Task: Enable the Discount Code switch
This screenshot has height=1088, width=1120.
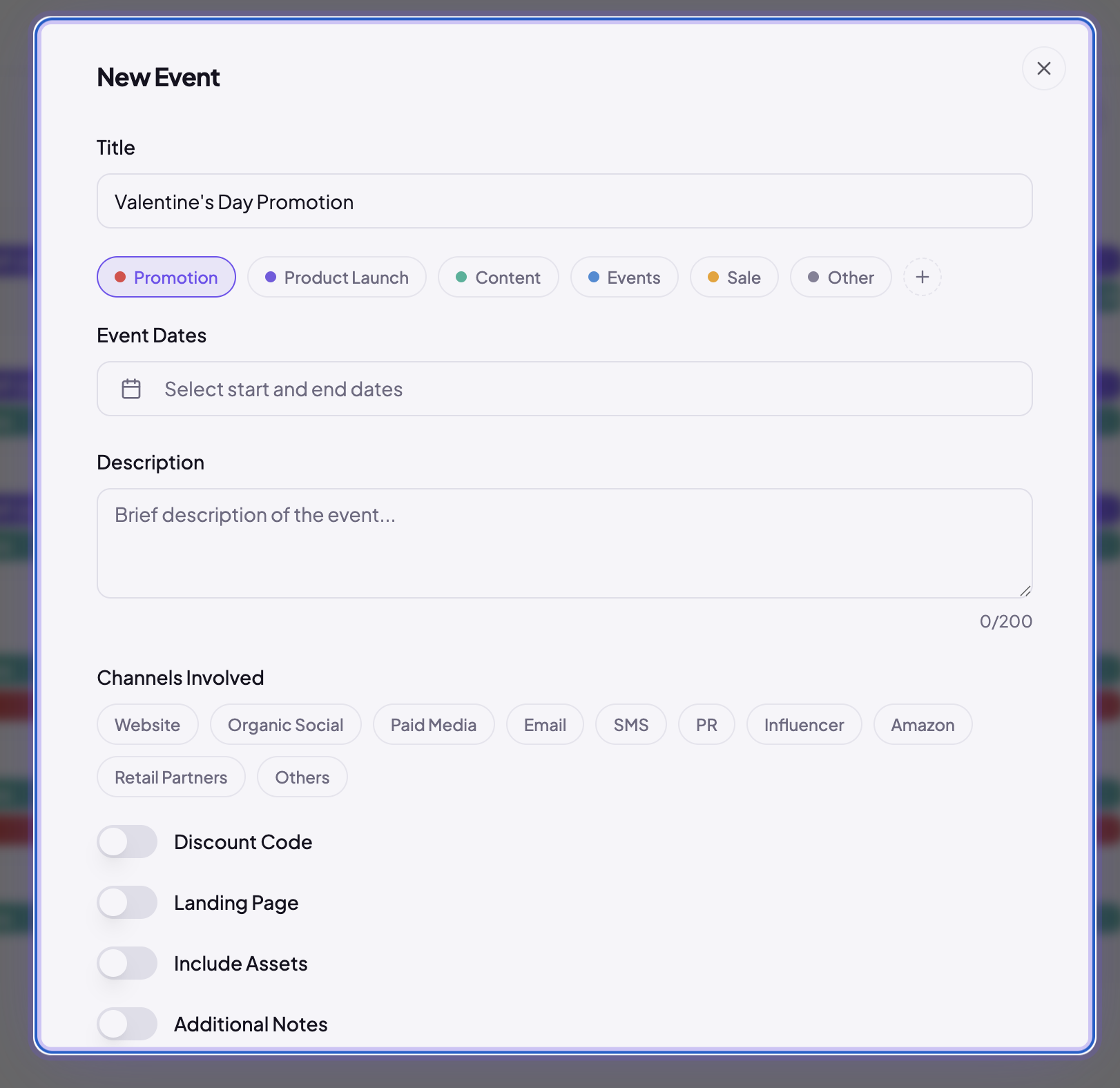Action: [x=127, y=842]
